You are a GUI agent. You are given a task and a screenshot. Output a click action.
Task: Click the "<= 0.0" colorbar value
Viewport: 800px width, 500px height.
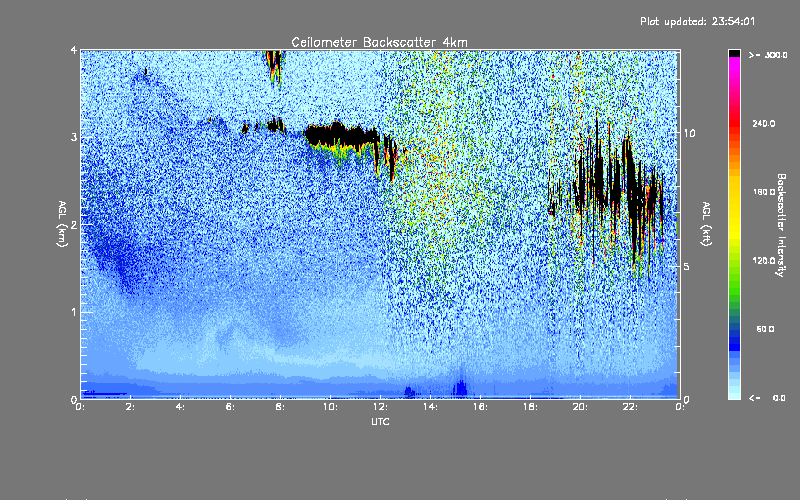767,397
